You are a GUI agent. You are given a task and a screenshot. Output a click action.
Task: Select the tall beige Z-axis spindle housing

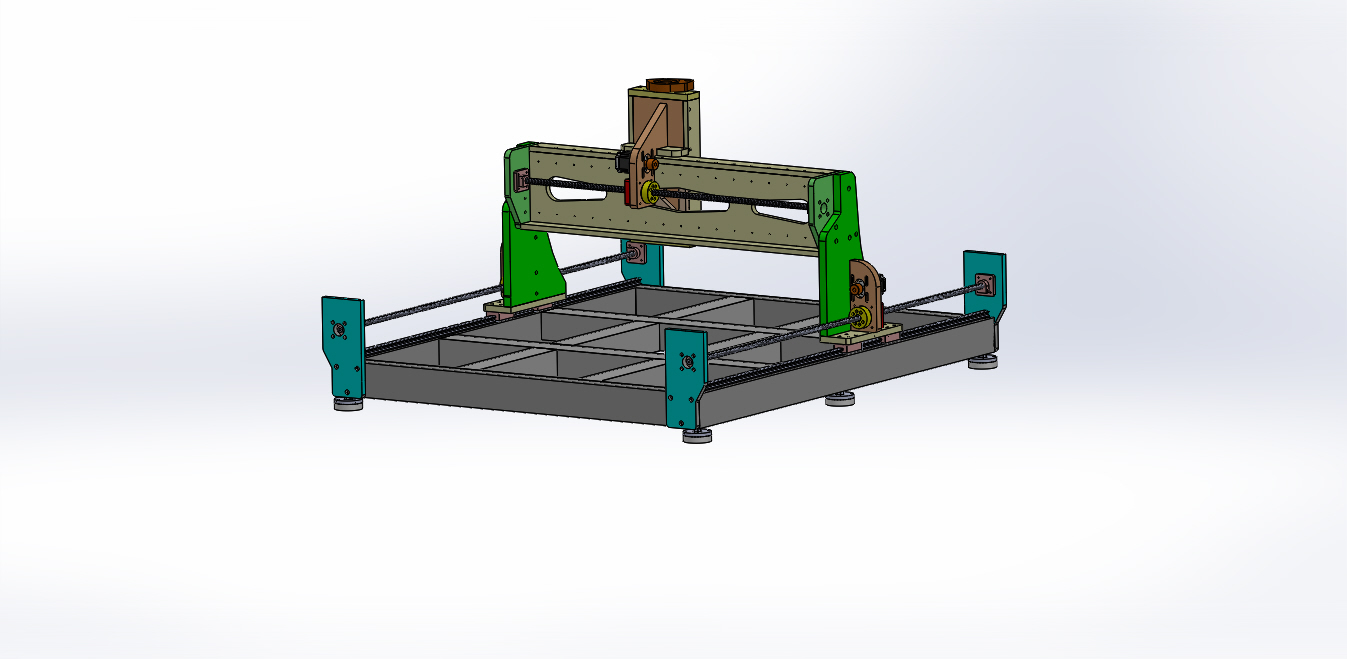[x=664, y=124]
